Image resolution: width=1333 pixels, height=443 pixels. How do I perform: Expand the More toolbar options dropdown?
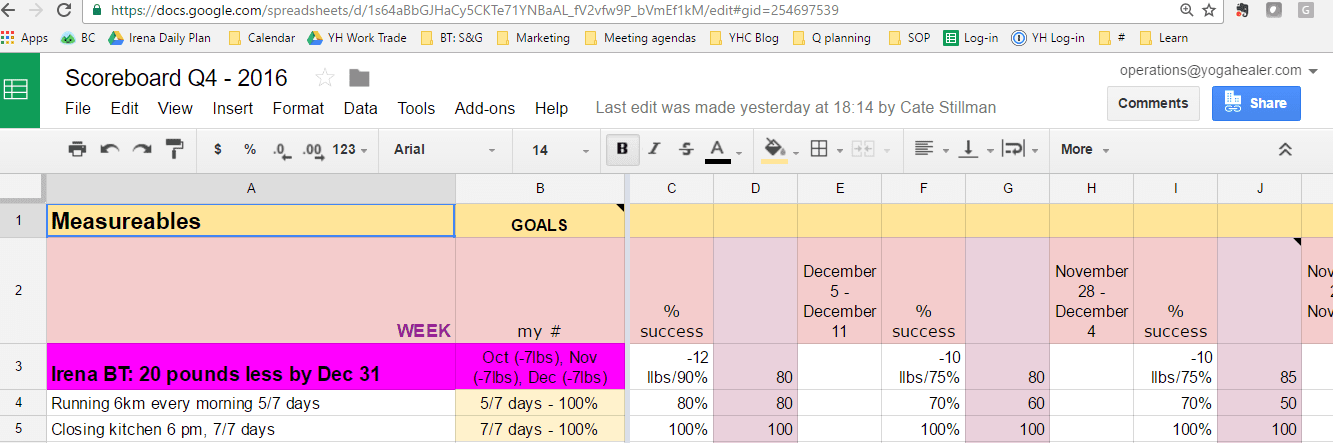click(x=1085, y=149)
